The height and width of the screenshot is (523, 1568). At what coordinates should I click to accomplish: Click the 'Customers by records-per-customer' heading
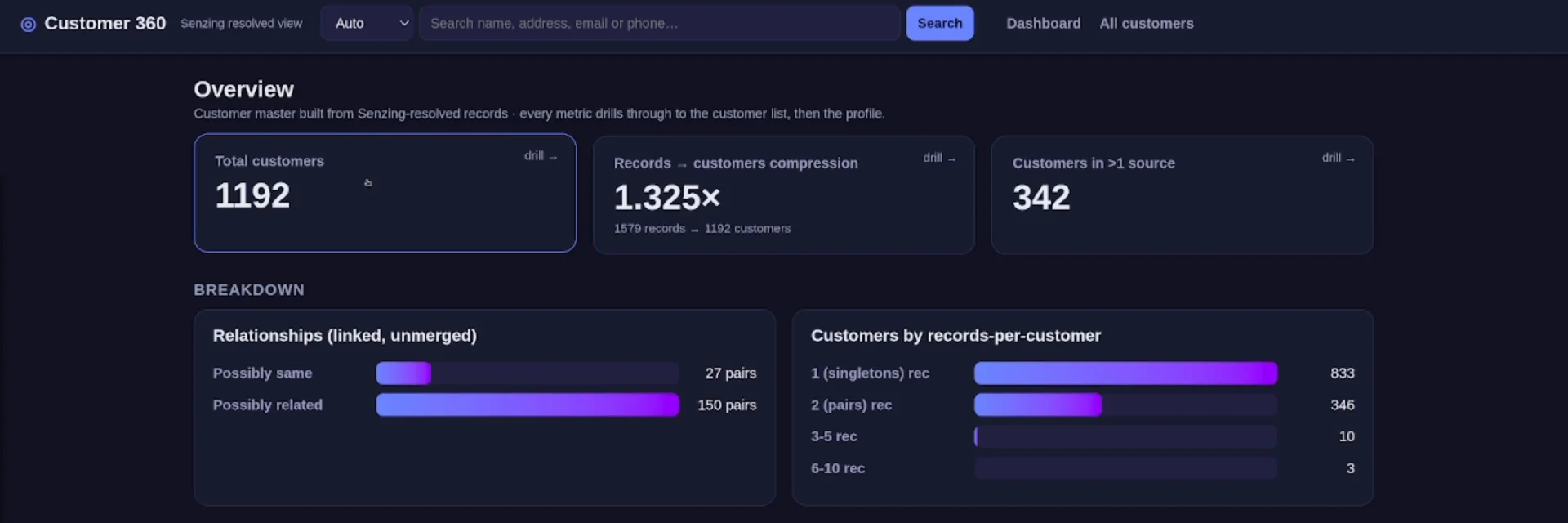[955, 336]
